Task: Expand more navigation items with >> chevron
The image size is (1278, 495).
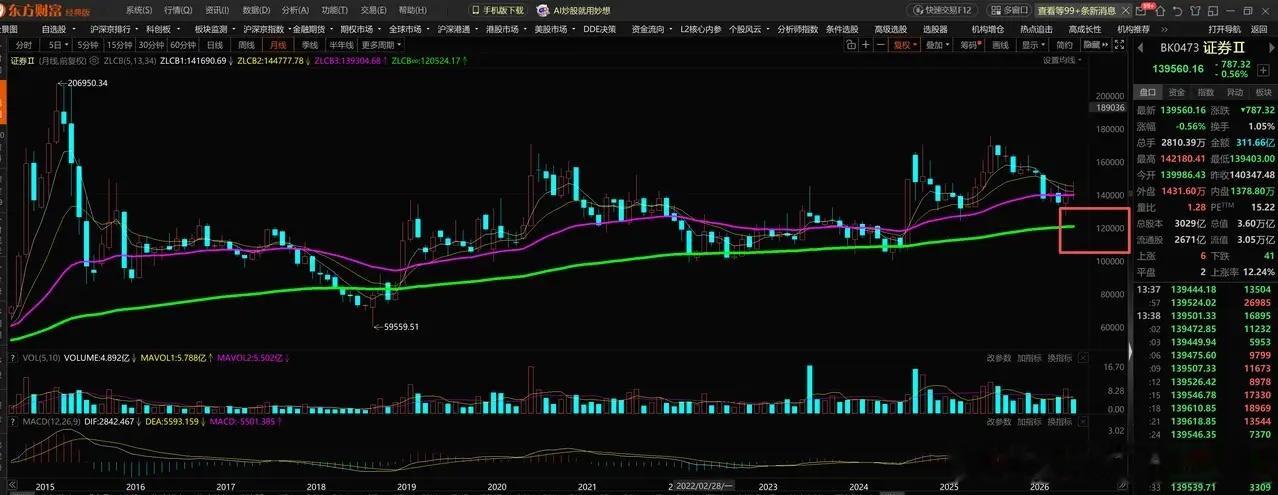Action: 1164,30
